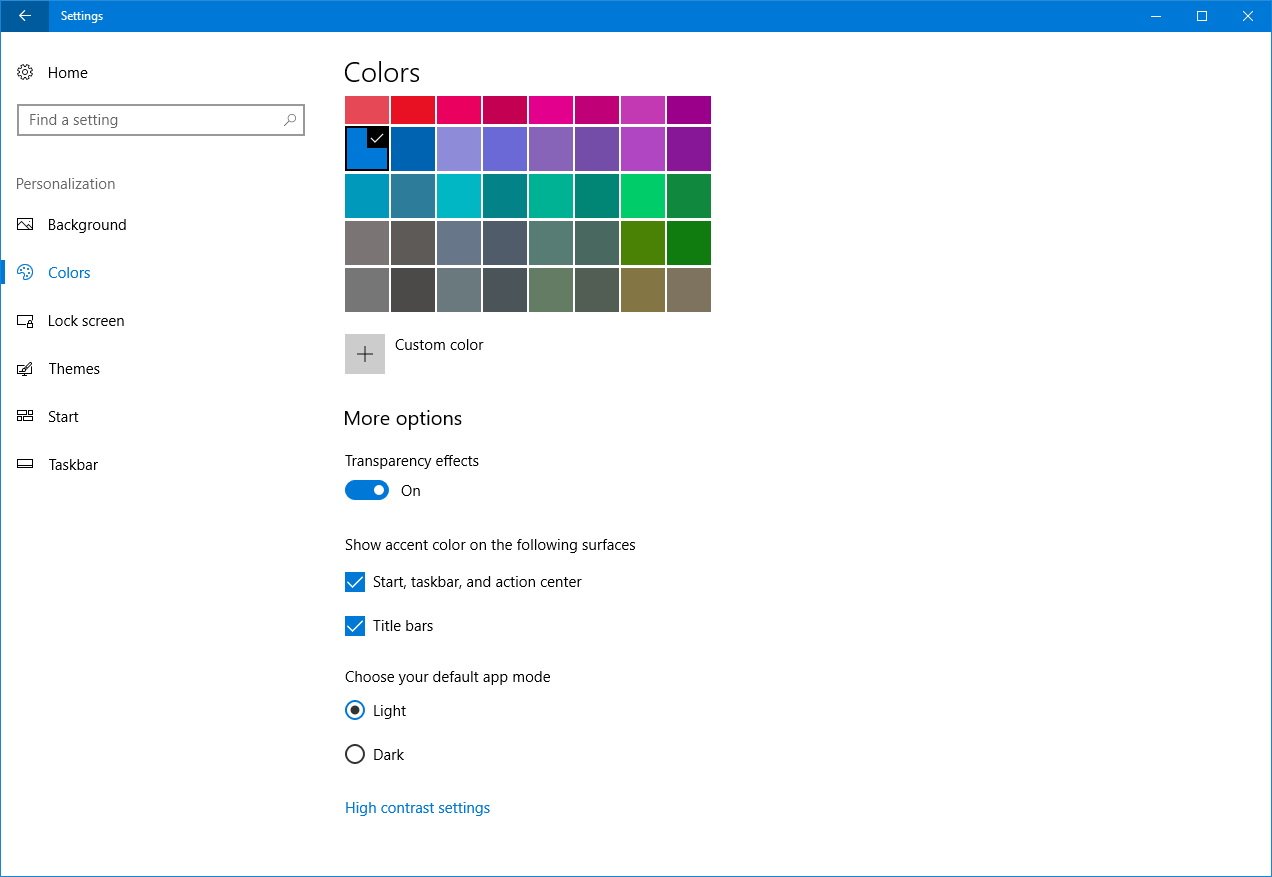1272x877 pixels.
Task: Click the Home gear icon
Action: pyautogui.click(x=26, y=73)
